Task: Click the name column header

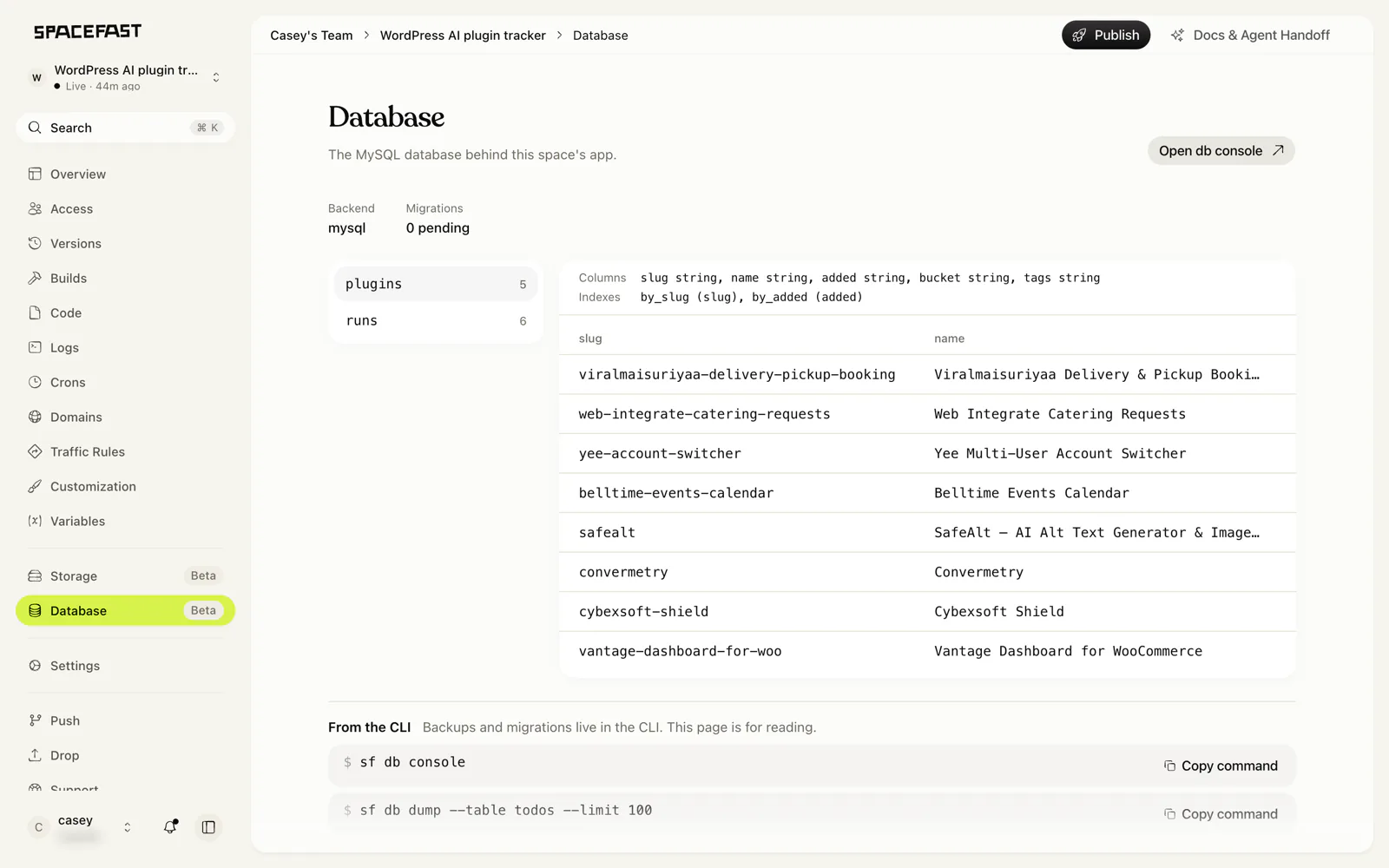Action: coord(949,339)
